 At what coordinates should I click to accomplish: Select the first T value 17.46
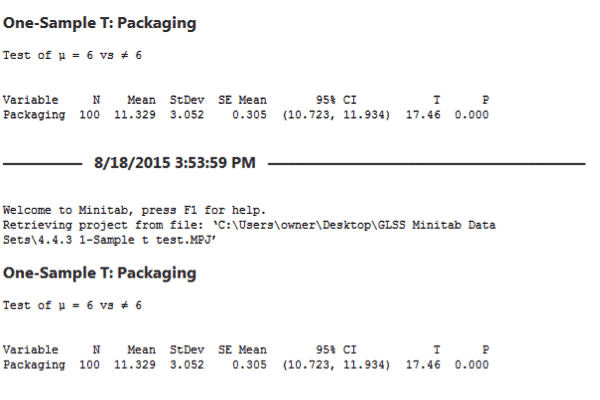pyautogui.click(x=423, y=115)
